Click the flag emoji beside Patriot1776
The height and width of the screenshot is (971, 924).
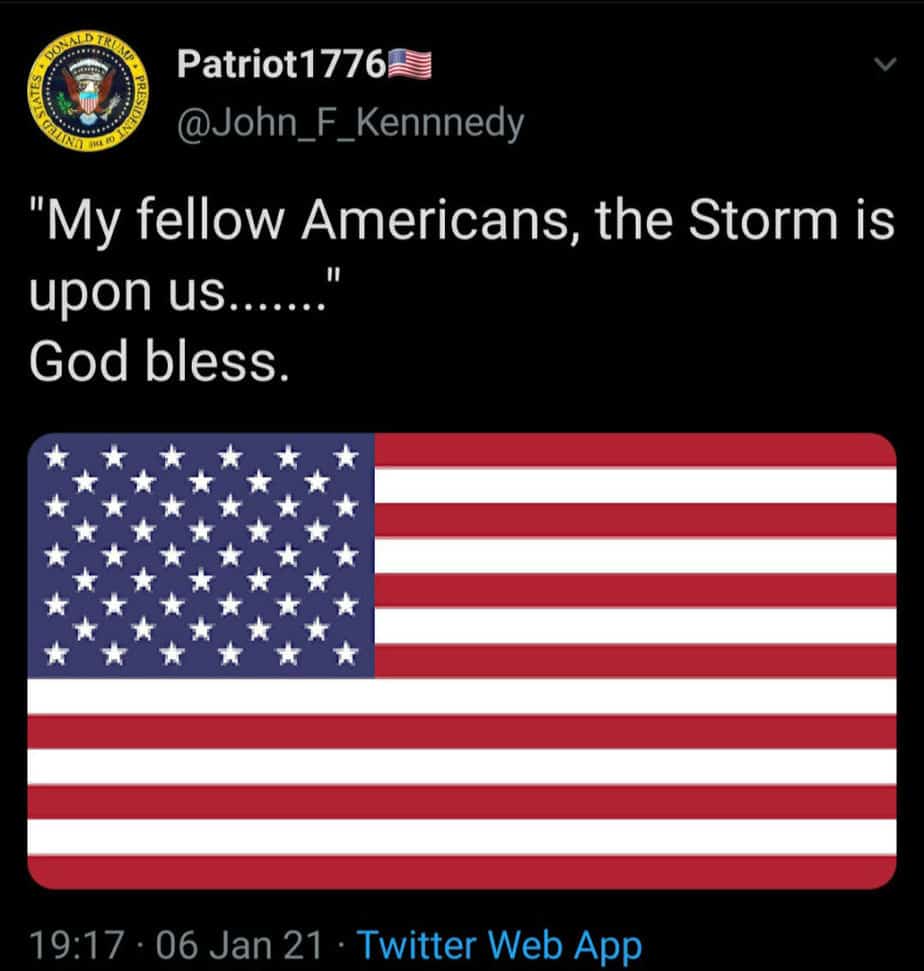[409, 64]
